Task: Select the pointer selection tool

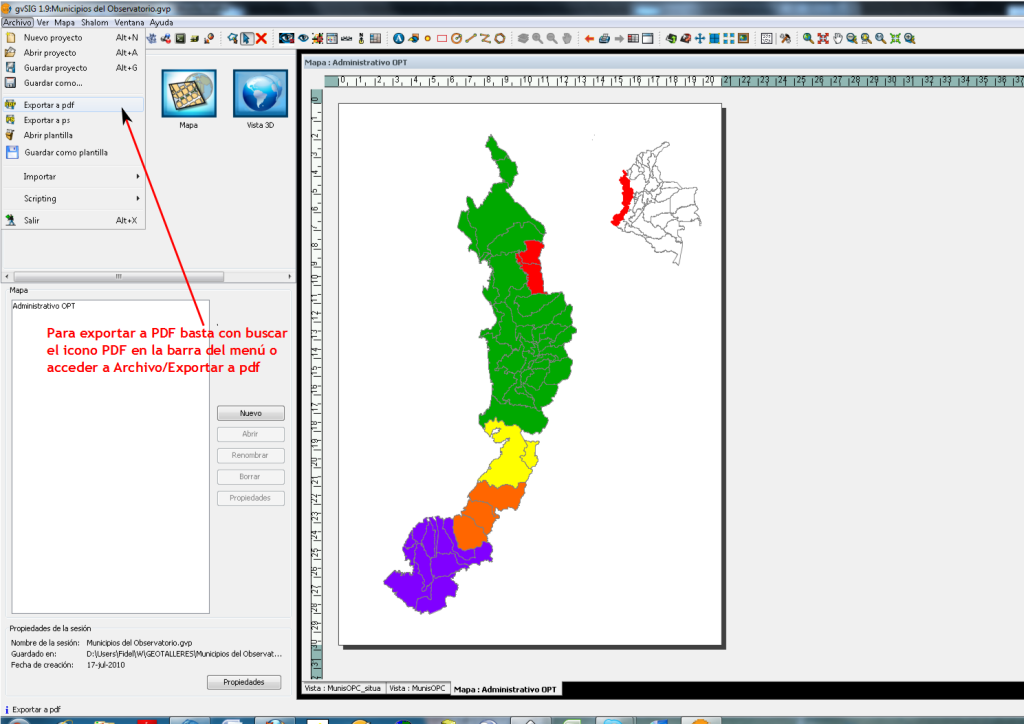Action: (246, 36)
